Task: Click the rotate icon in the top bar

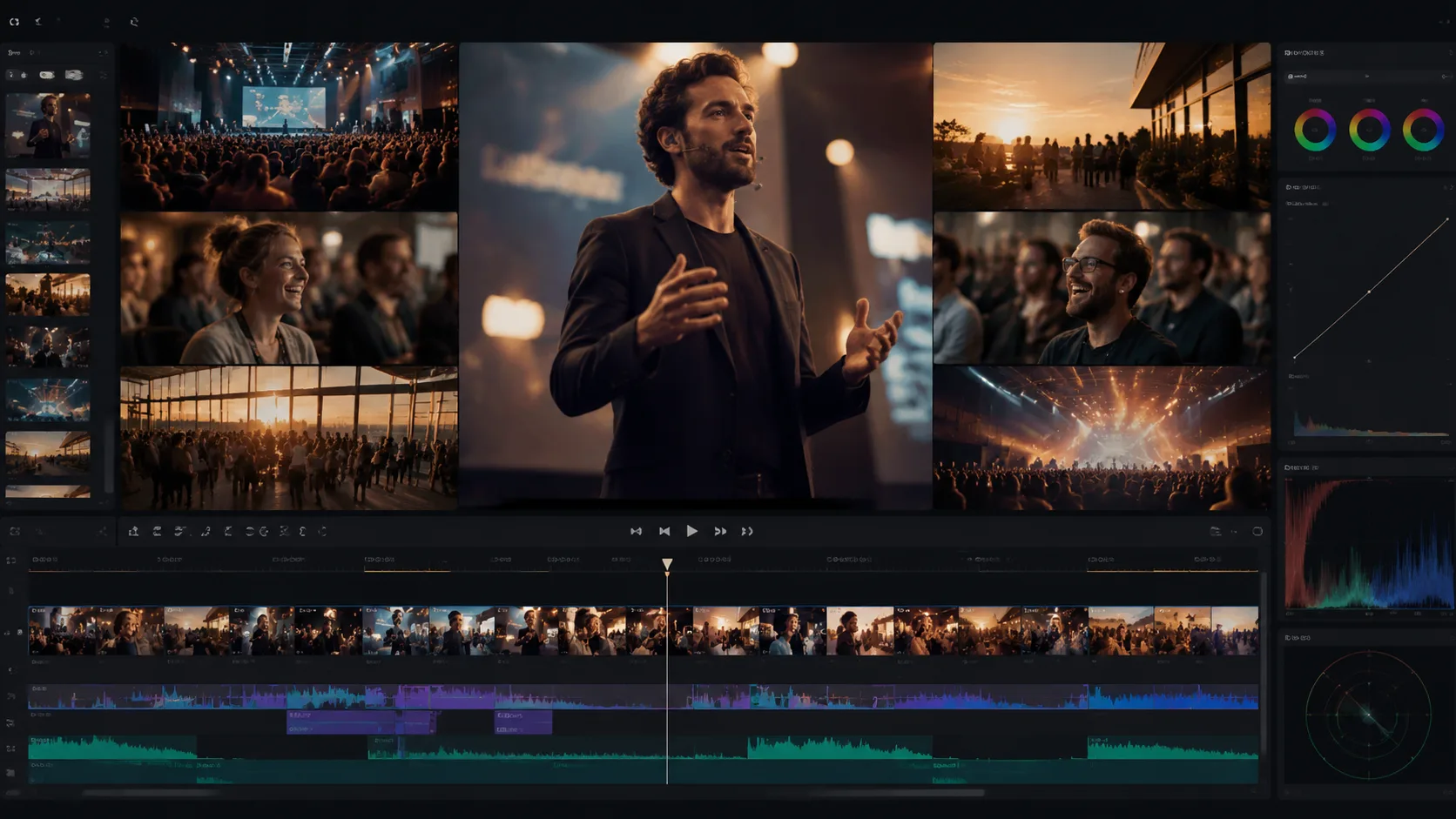Action: (x=134, y=22)
